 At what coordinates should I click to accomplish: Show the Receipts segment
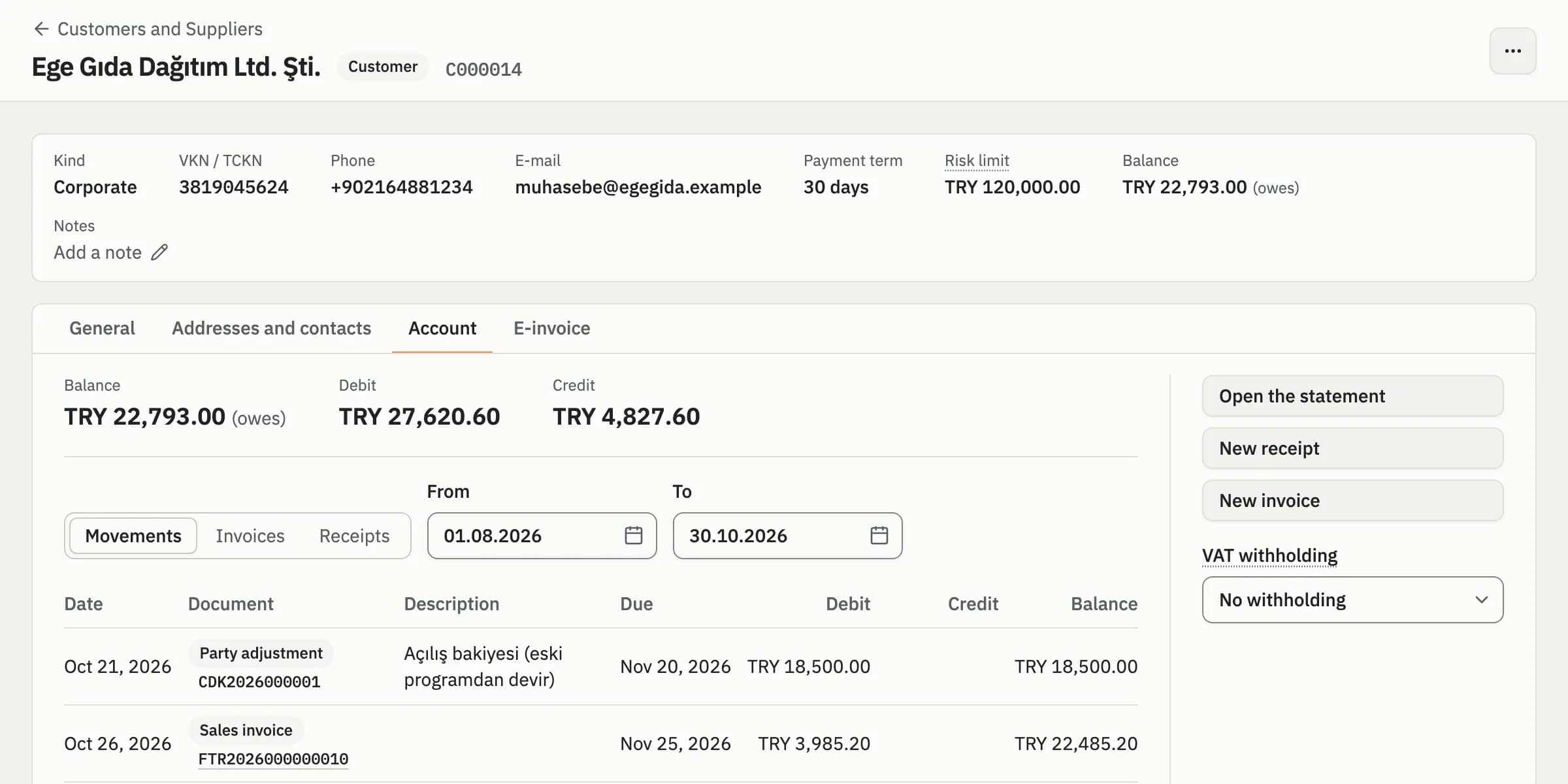point(354,536)
